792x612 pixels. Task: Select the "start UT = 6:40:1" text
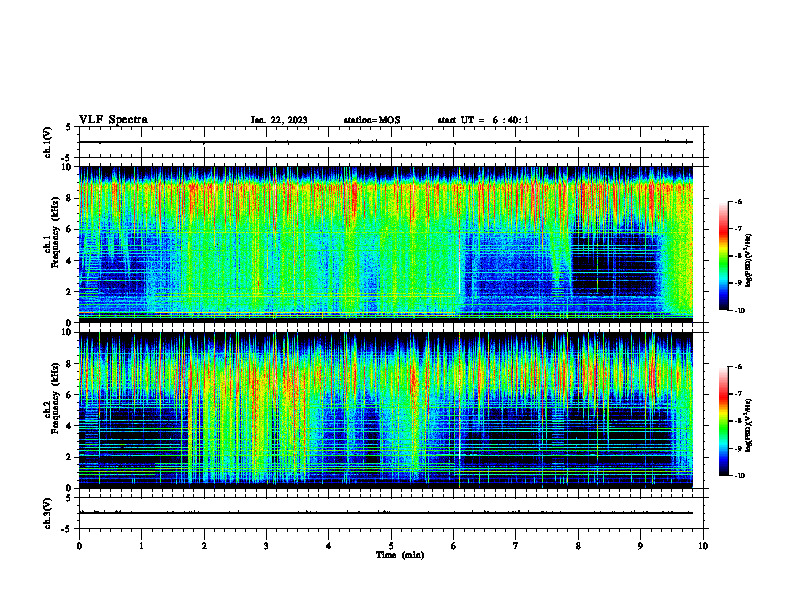pyautogui.click(x=483, y=120)
